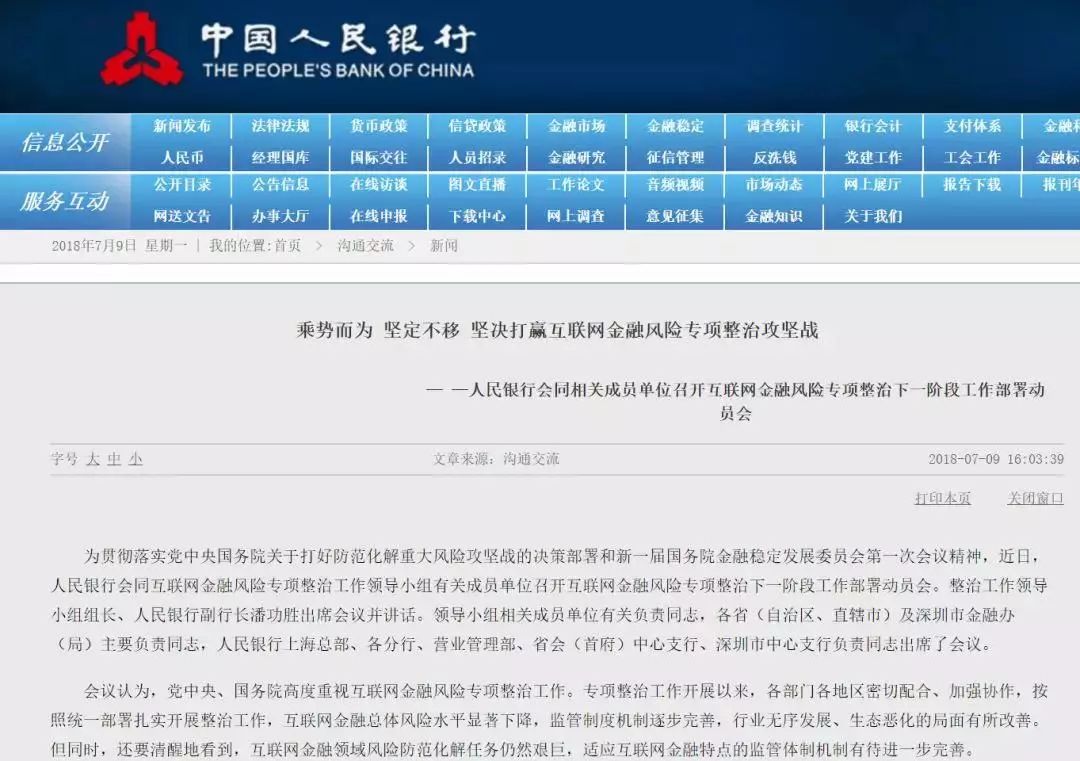Click the article title 乘势而为 坚定不移
This screenshot has height=761, width=1080.
(557, 331)
